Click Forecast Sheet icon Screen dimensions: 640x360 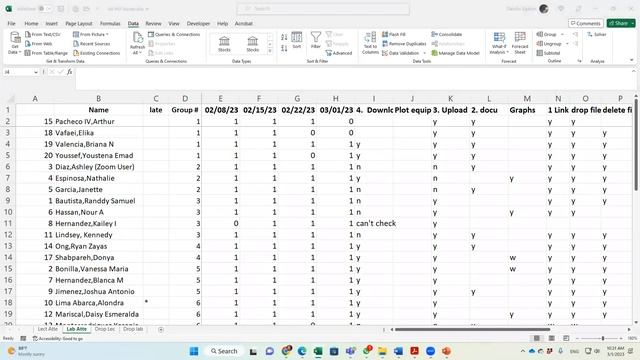(520, 43)
